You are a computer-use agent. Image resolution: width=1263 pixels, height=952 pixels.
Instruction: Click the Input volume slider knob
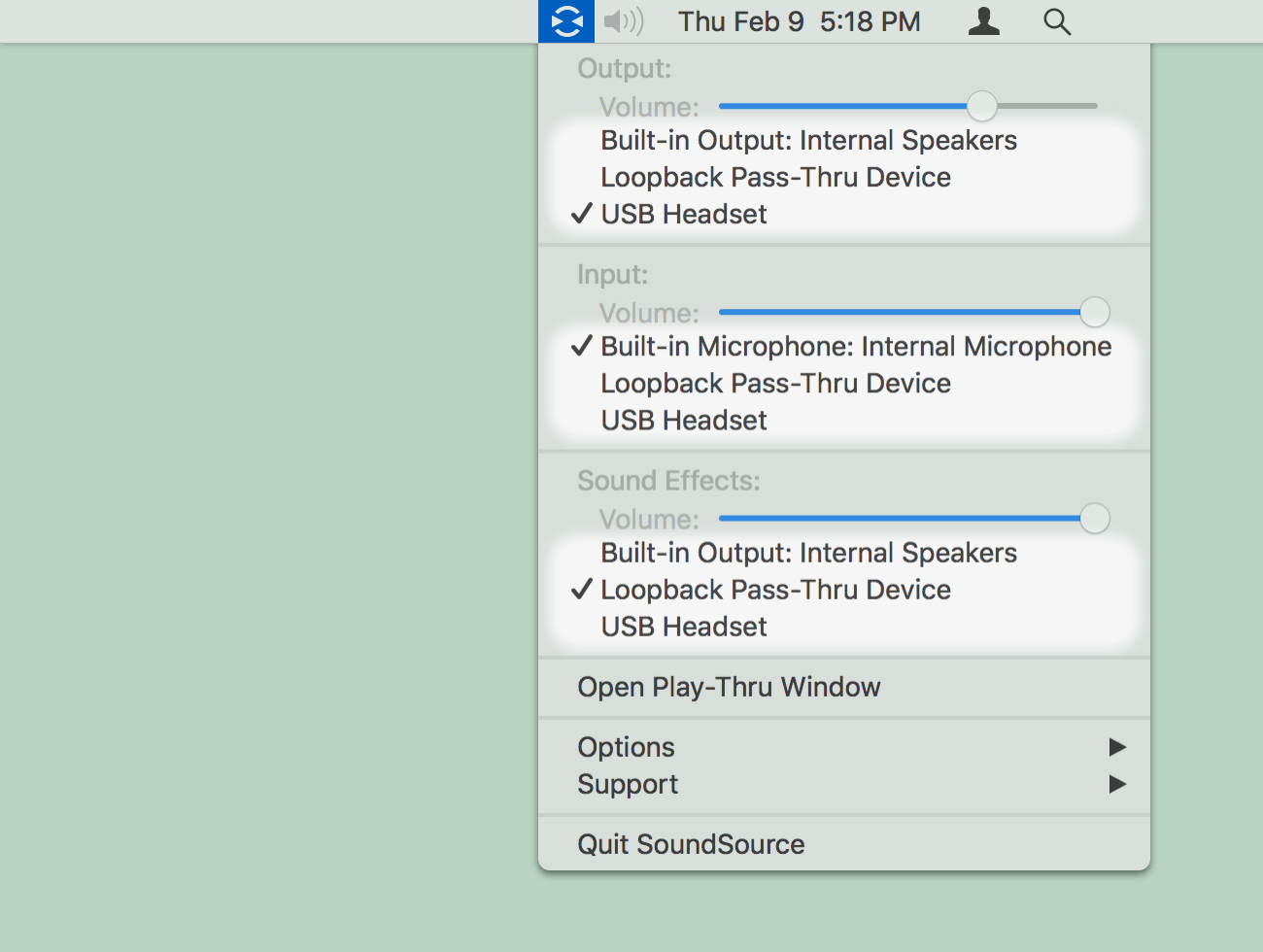(1095, 312)
